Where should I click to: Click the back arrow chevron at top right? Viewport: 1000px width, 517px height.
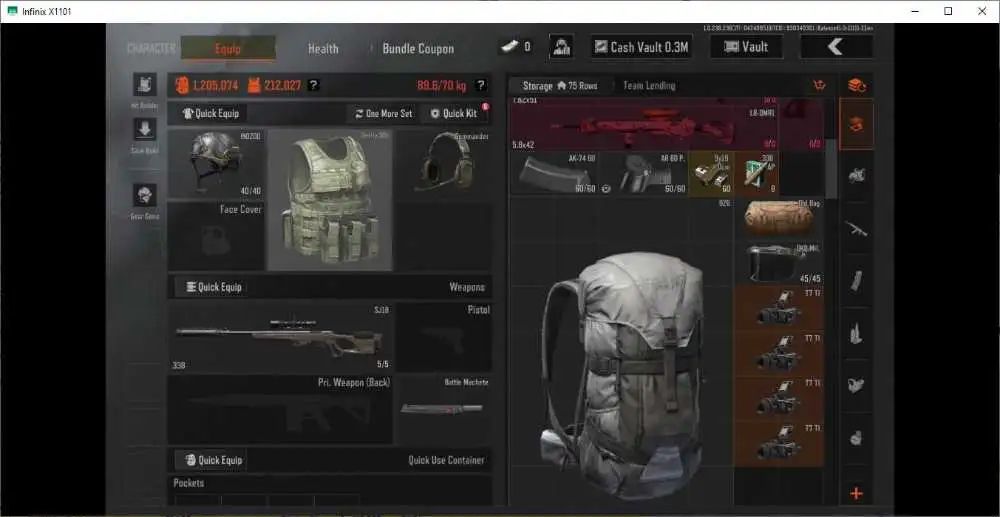click(x=836, y=47)
